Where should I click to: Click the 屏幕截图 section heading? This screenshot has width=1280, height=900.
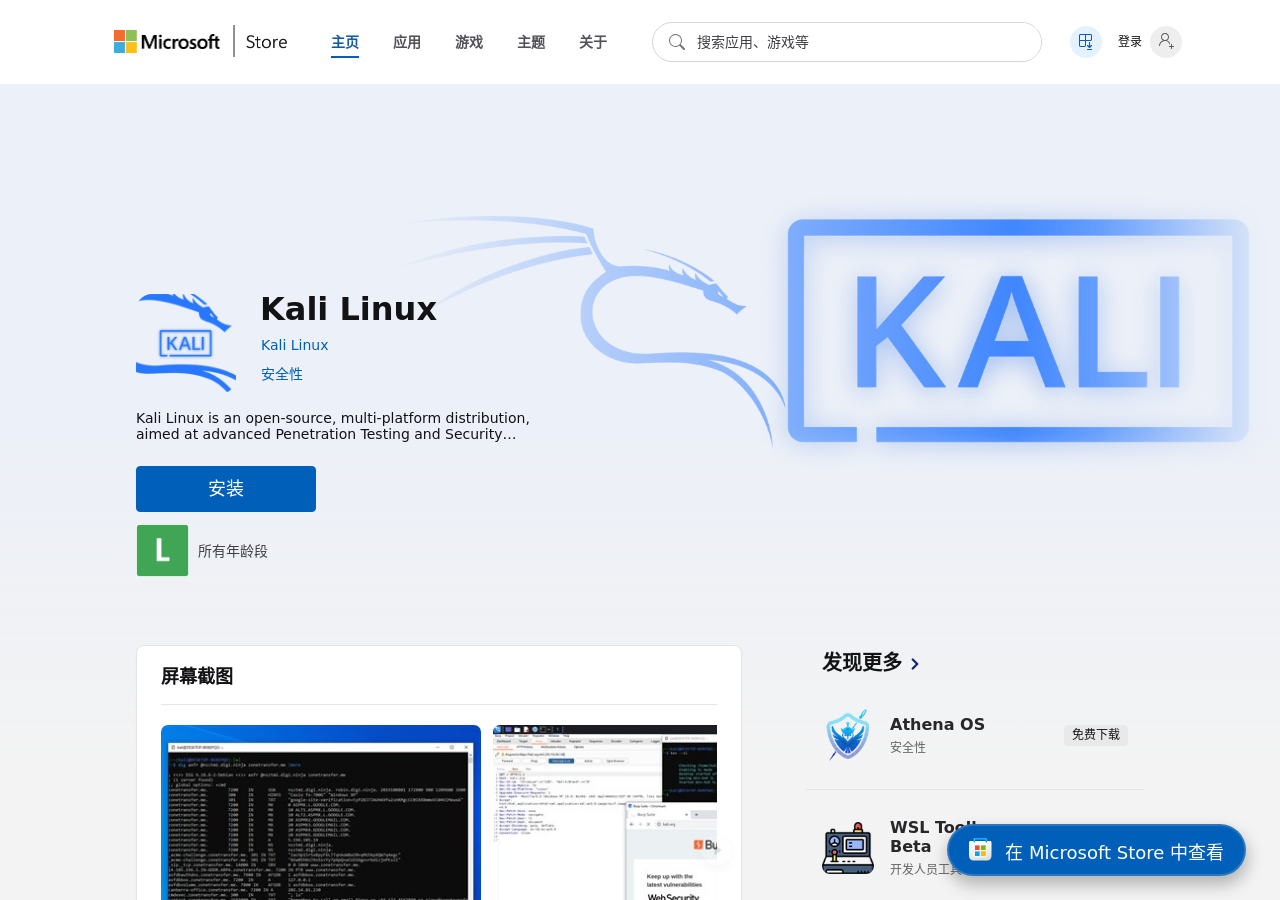[197, 676]
